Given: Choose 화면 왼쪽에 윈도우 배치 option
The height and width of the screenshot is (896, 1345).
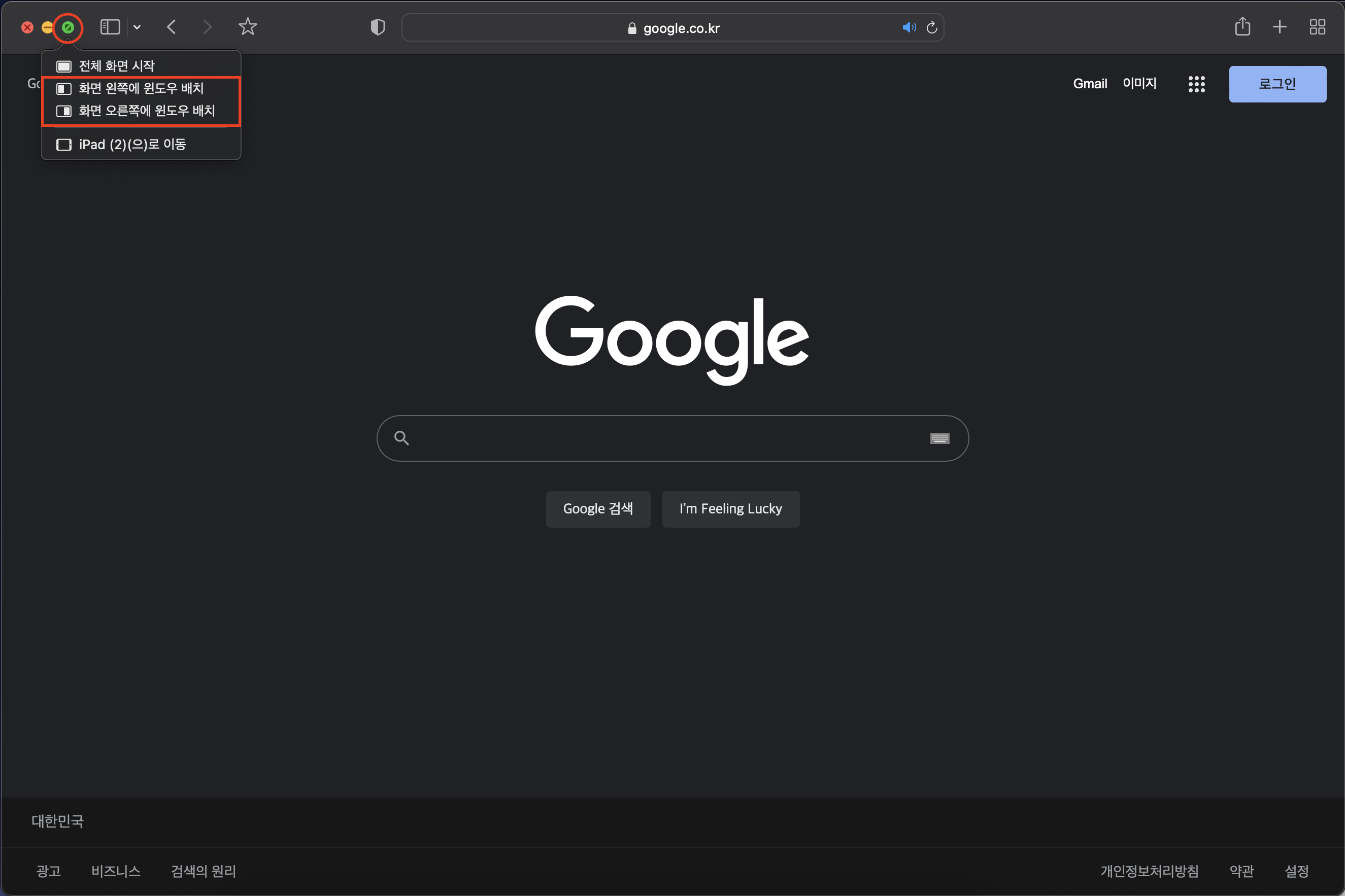Looking at the screenshot, I should click(x=141, y=89).
